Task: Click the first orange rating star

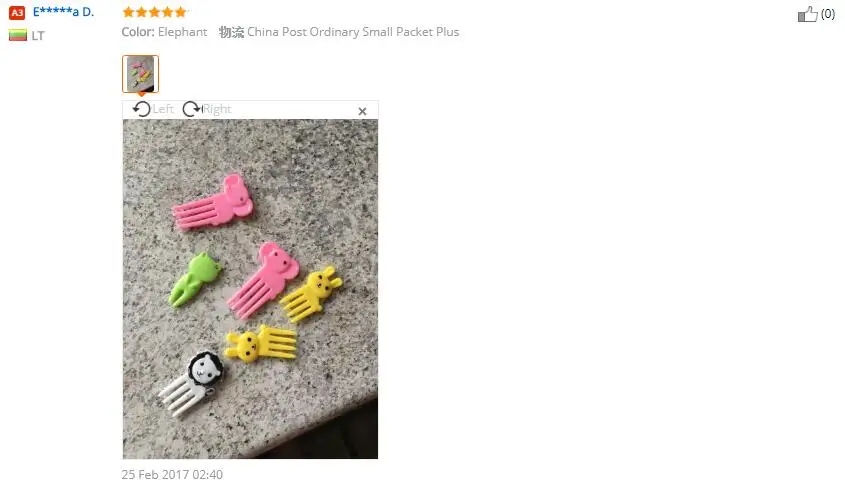Action: pos(128,12)
